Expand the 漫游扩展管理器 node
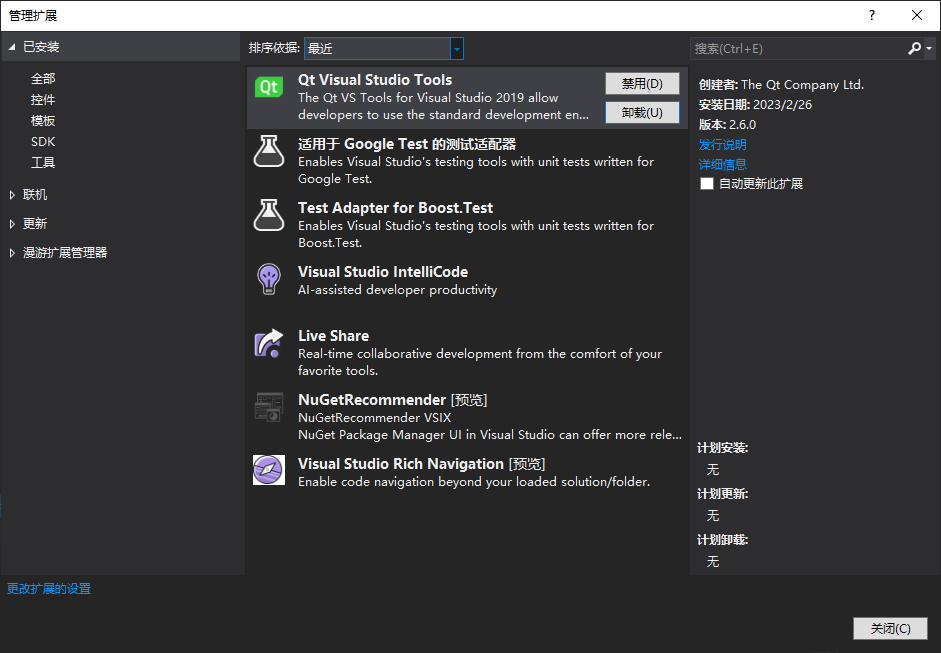Image resolution: width=941 pixels, height=653 pixels. click(12, 253)
